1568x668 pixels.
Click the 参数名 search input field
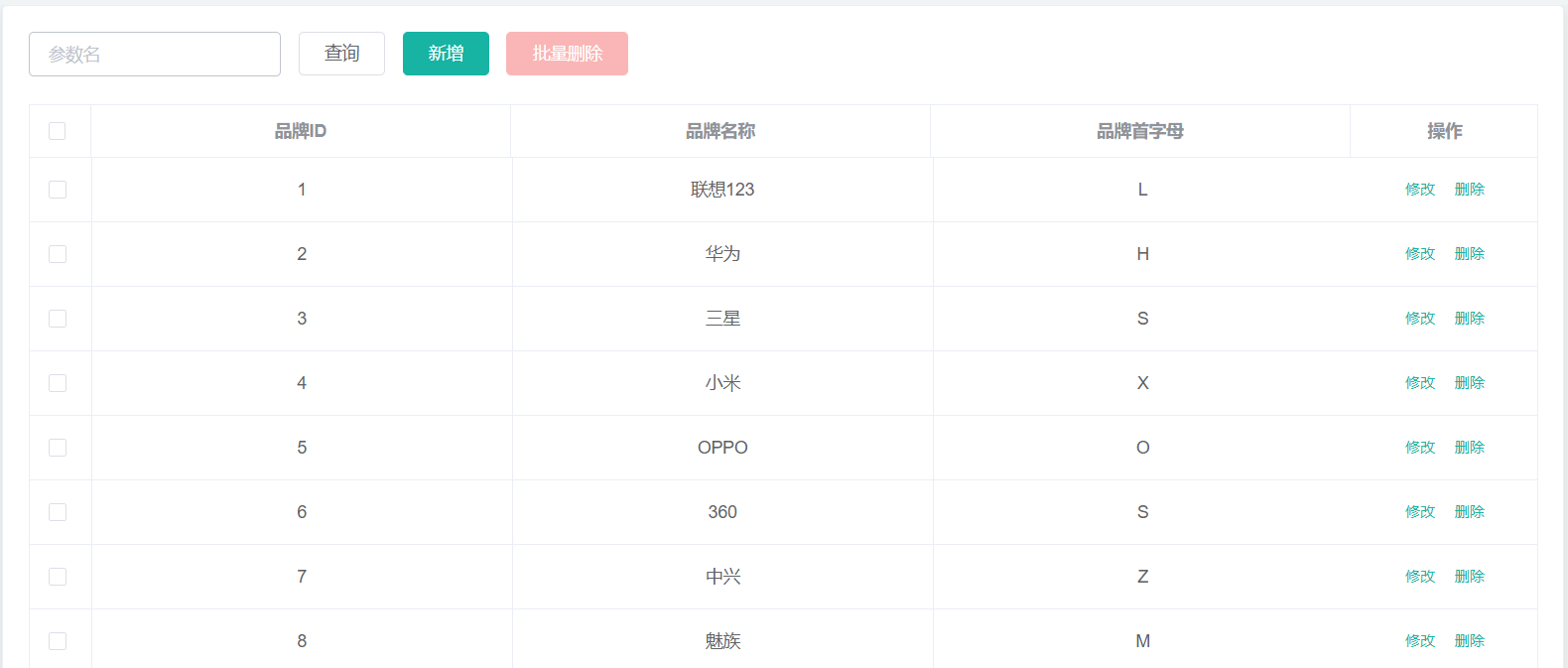tap(155, 54)
